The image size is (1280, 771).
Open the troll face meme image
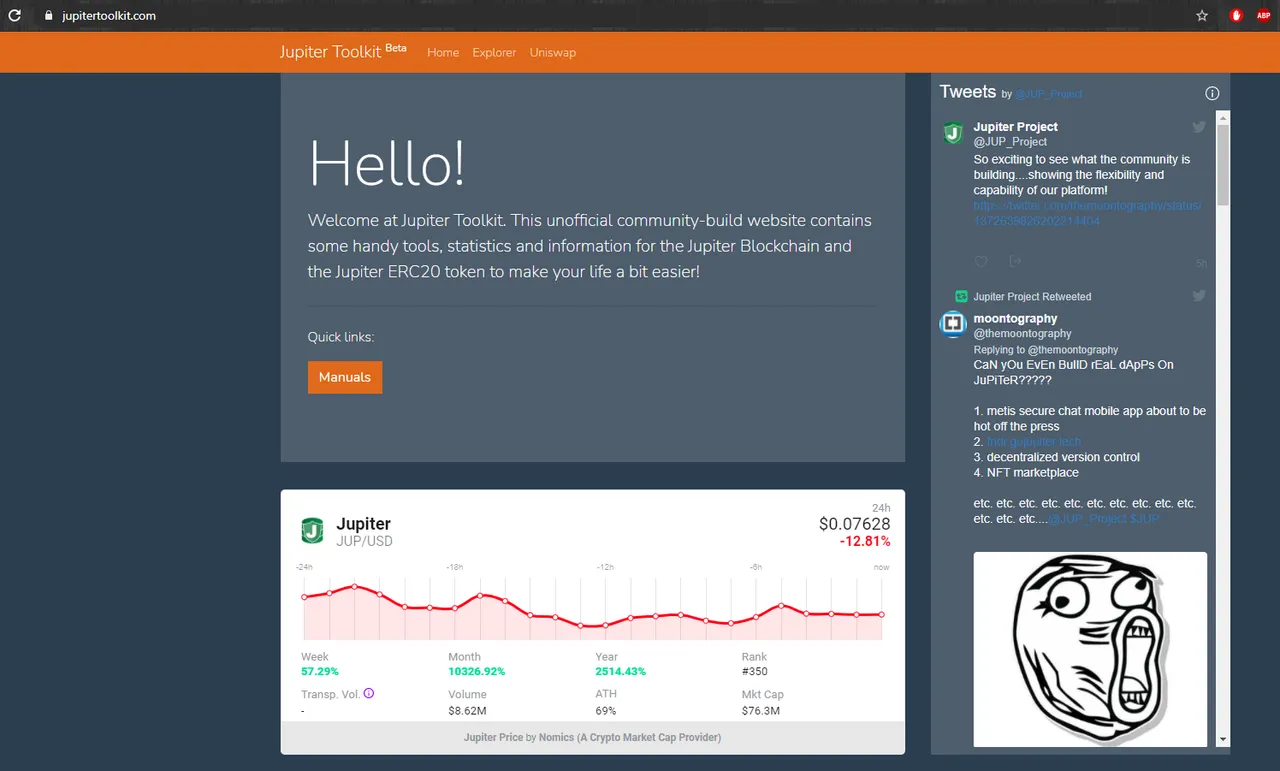[x=1090, y=649]
